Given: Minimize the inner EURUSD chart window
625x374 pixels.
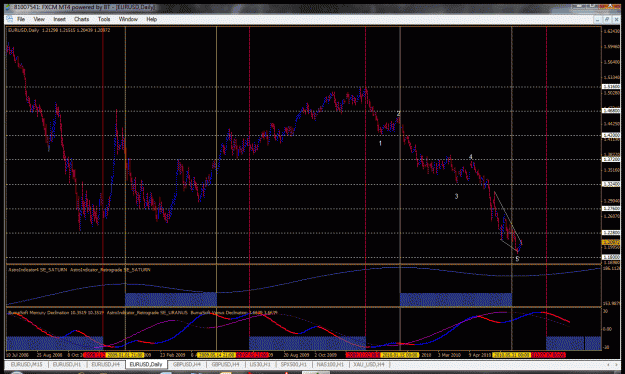Looking at the screenshot, I should [x=597, y=19].
